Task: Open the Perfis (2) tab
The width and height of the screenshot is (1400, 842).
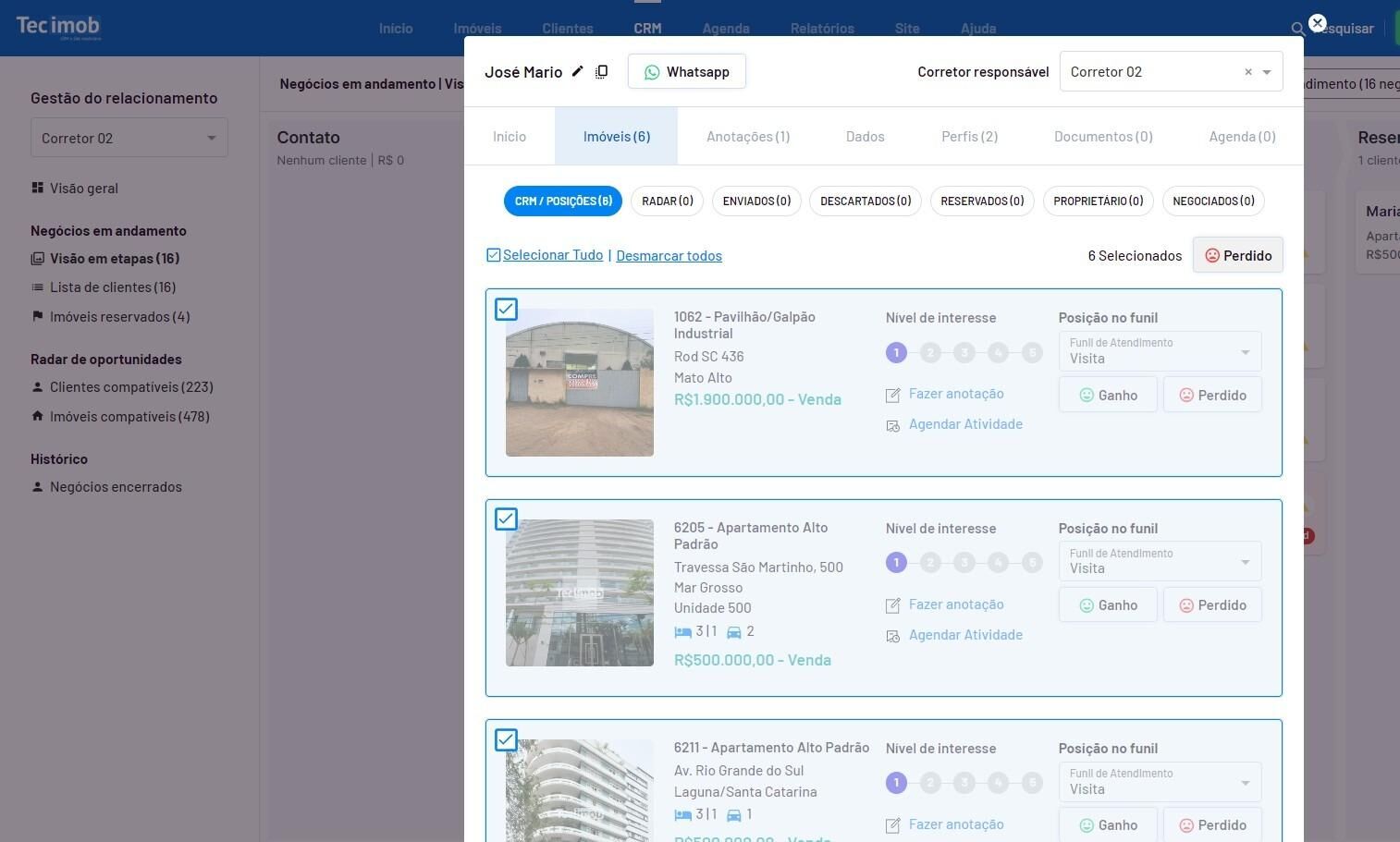Action: coord(969,137)
